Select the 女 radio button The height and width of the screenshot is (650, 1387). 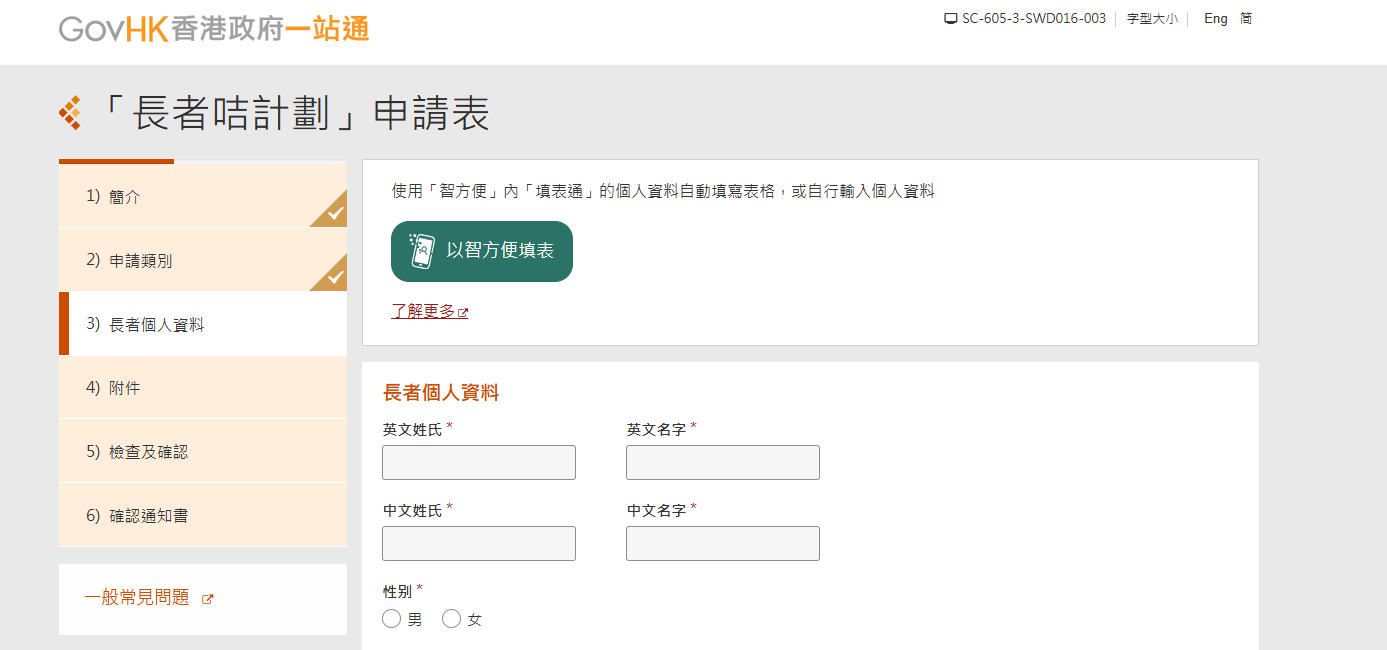click(452, 619)
